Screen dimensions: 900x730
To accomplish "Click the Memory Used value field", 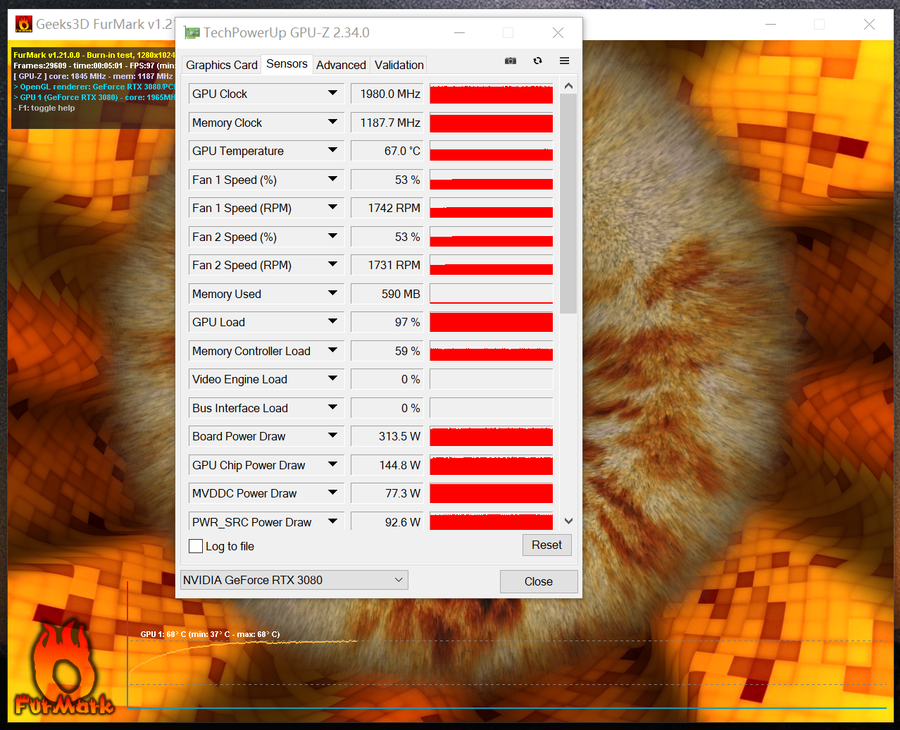I will (388, 294).
